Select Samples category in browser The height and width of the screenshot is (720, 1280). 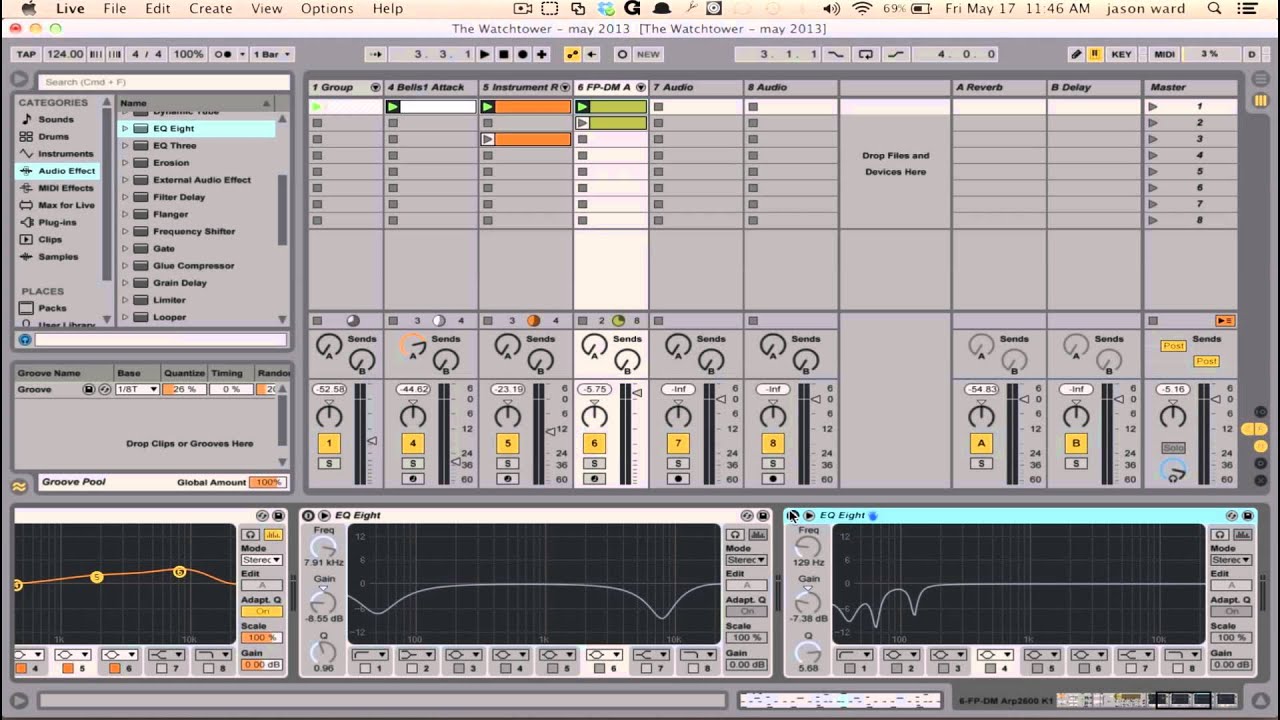58,256
